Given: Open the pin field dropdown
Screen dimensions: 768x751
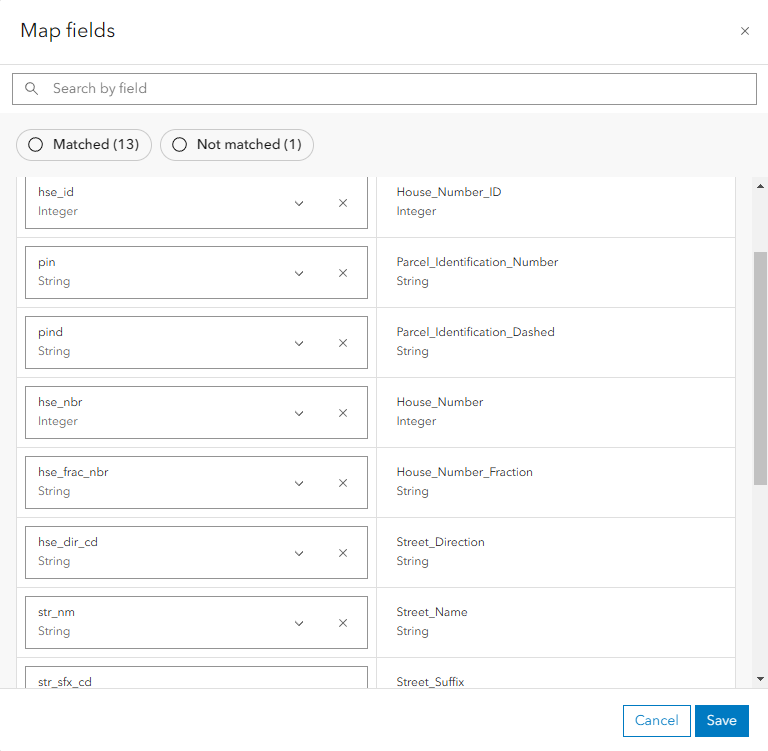Looking at the screenshot, I should 299,273.
